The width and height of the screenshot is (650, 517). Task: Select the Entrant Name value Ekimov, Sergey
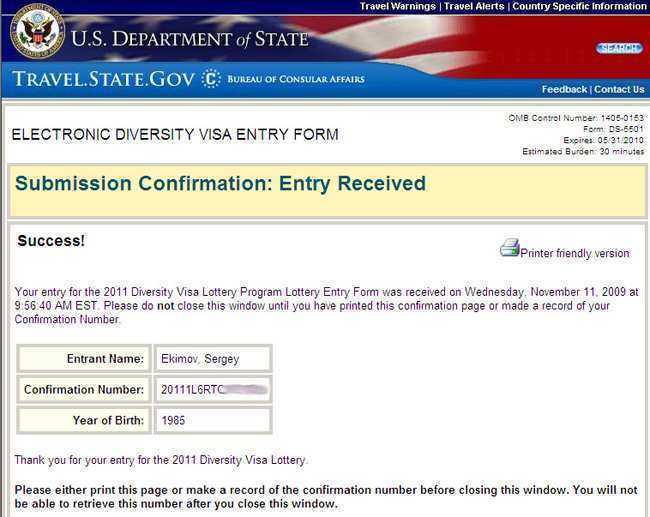tap(200, 359)
